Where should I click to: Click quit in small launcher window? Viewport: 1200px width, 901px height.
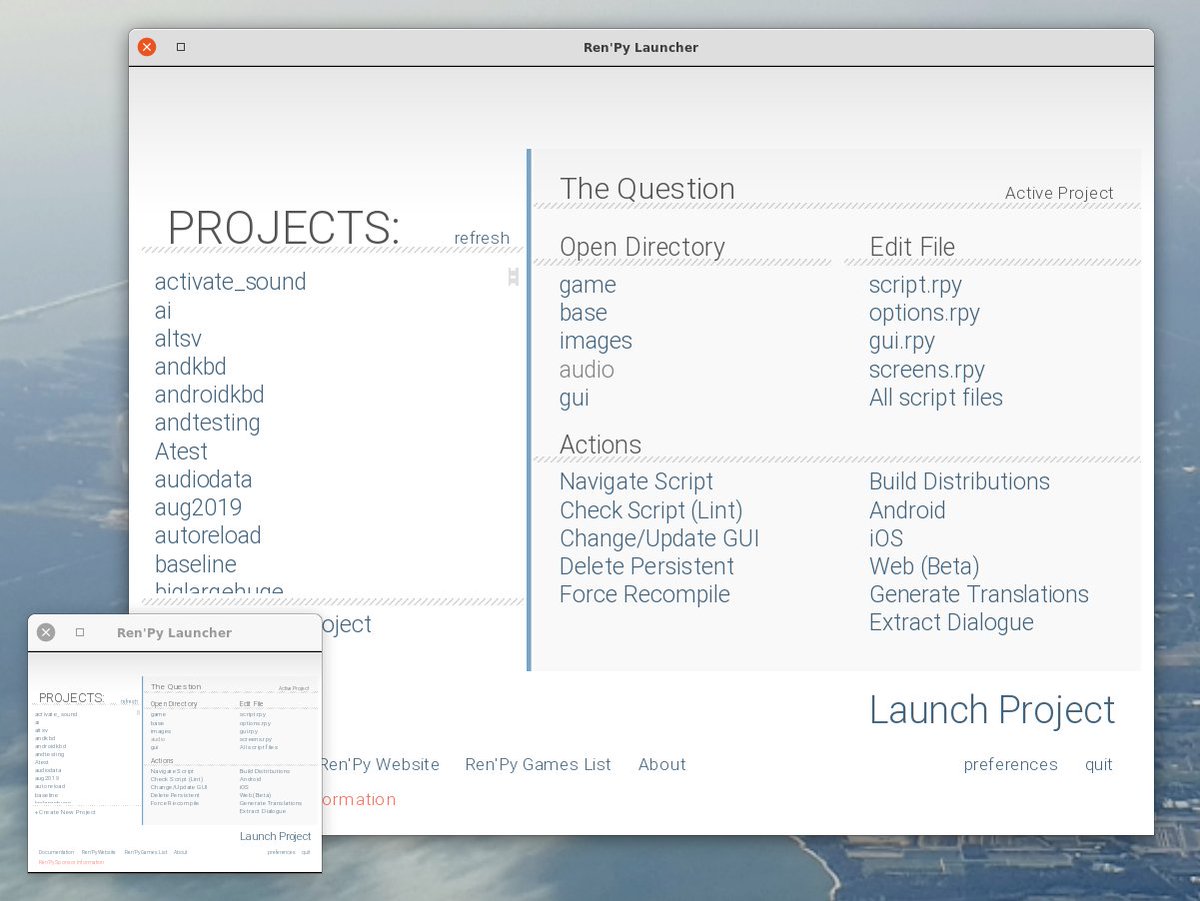click(306, 852)
